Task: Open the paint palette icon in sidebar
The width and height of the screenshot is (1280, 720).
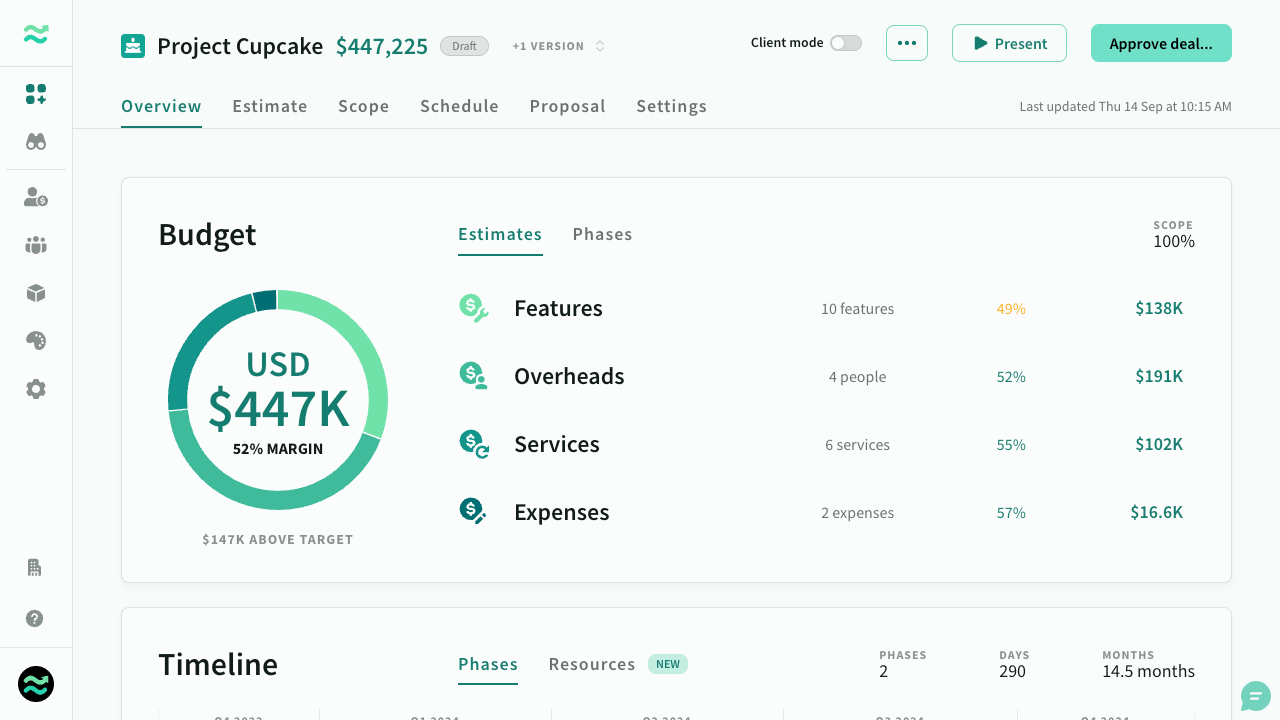Action: pyautogui.click(x=36, y=341)
